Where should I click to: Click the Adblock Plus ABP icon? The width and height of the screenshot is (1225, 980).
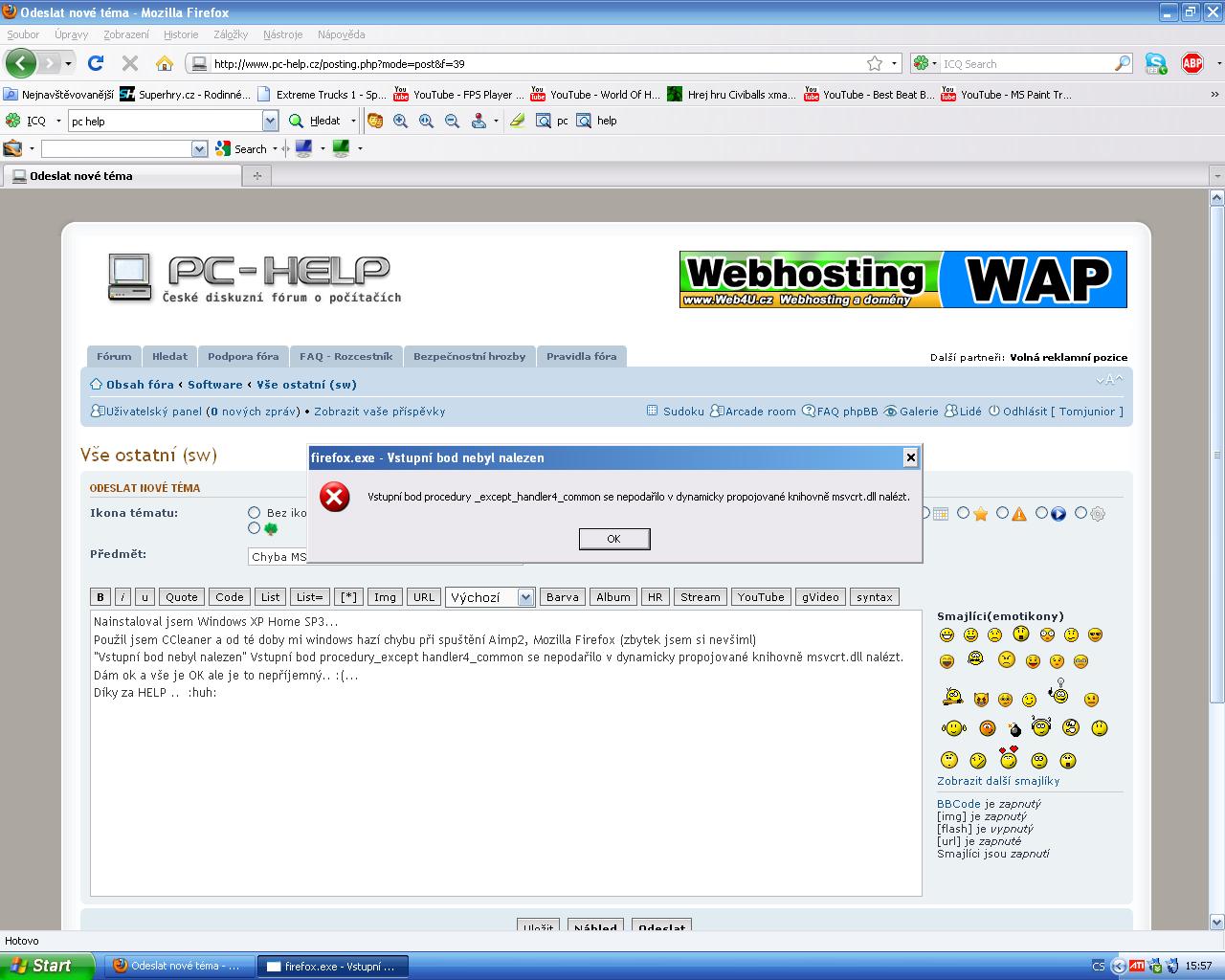coord(1192,63)
